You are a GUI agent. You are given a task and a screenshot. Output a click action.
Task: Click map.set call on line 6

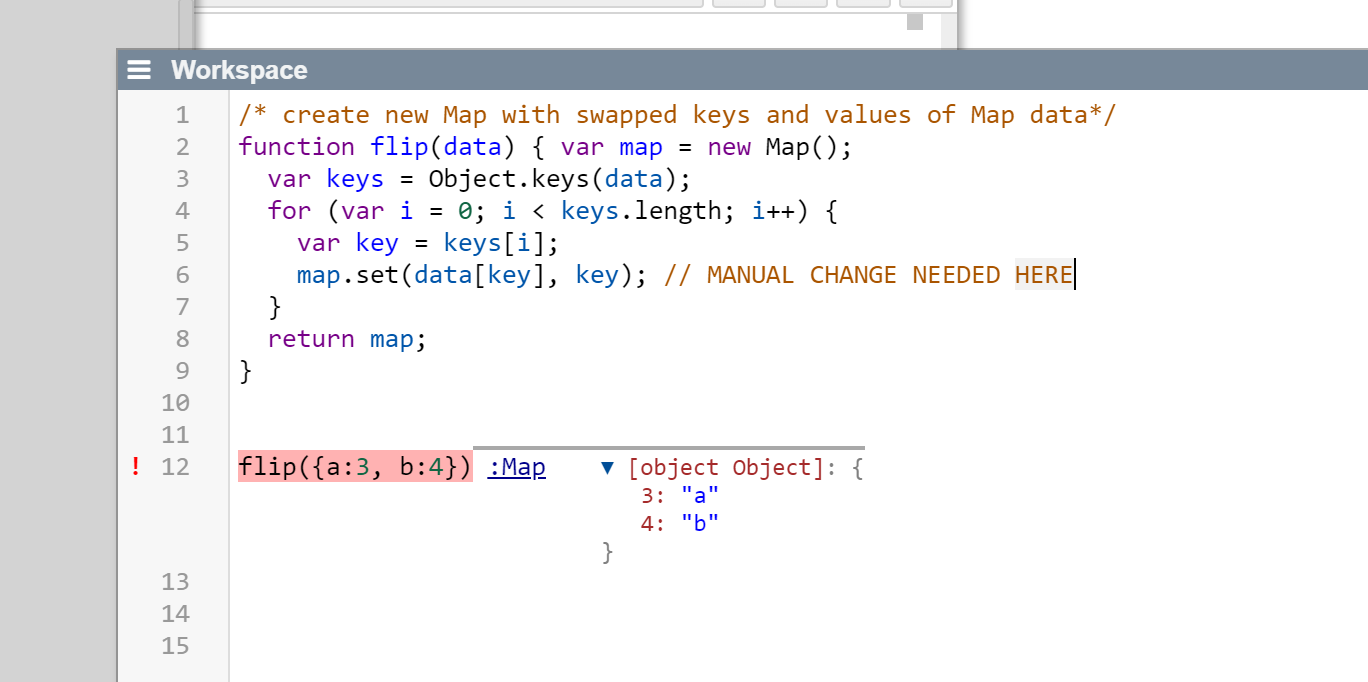pos(348,275)
